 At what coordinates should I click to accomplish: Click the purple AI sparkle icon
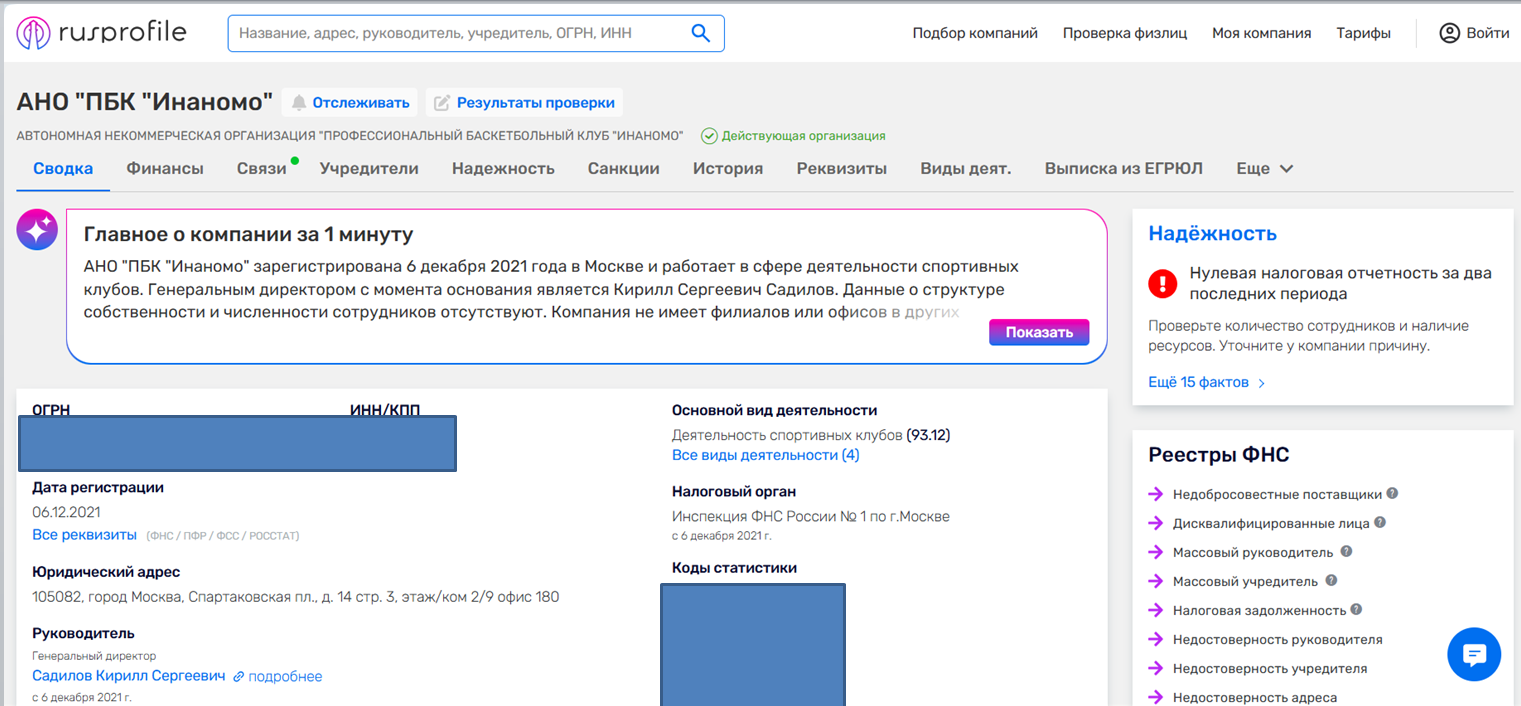37,230
